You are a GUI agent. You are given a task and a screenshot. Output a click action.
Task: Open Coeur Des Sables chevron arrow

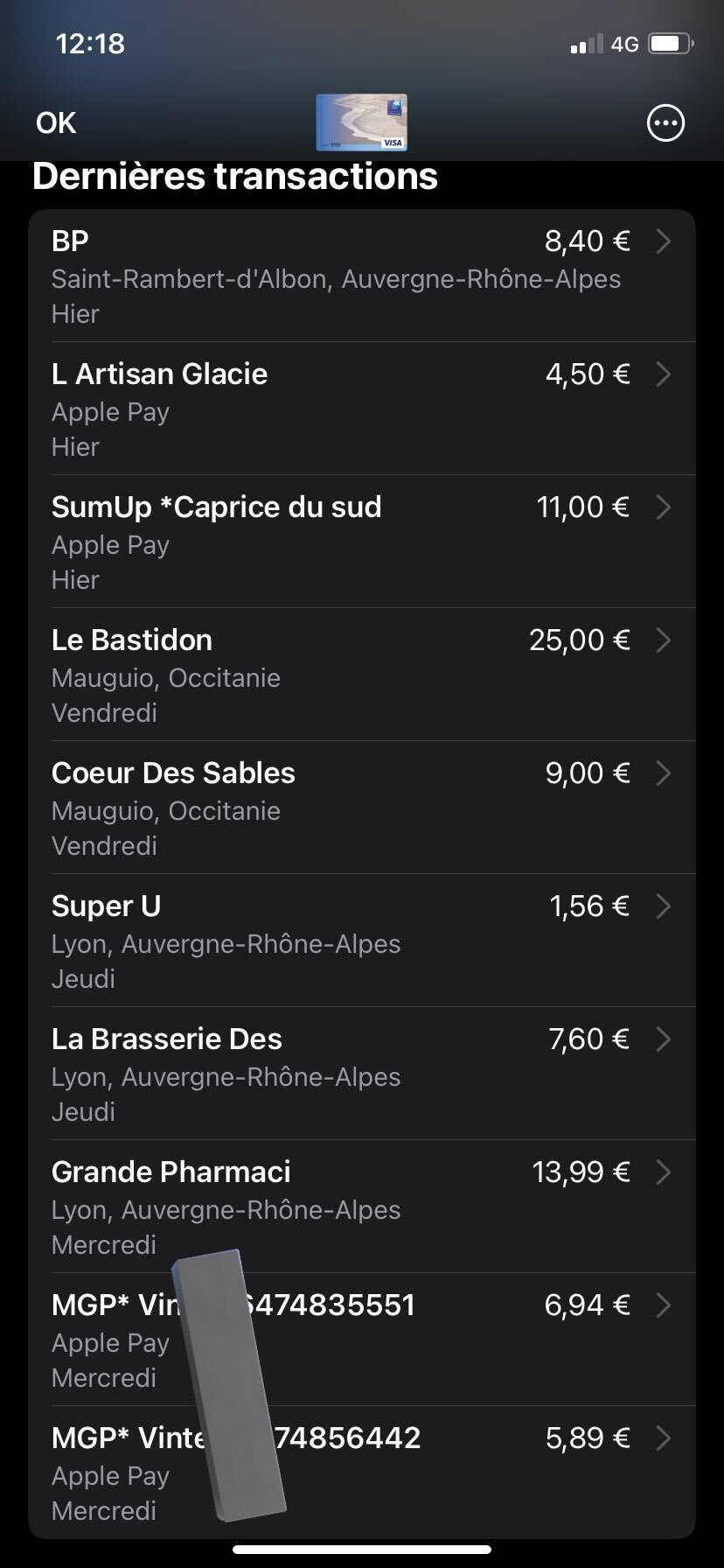(664, 773)
